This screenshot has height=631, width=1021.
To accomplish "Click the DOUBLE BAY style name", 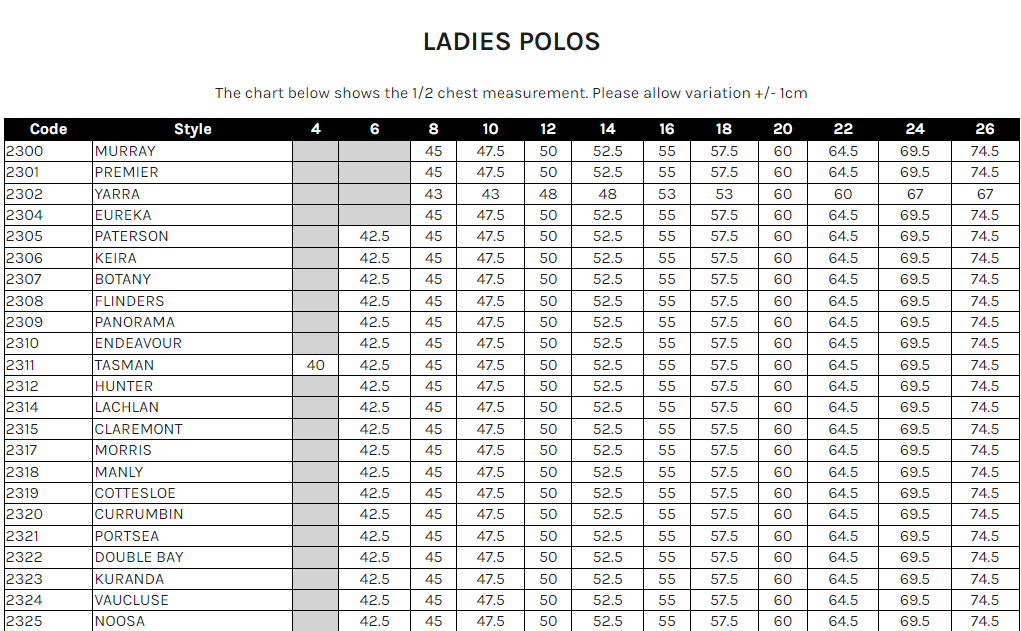I will click(139, 557).
